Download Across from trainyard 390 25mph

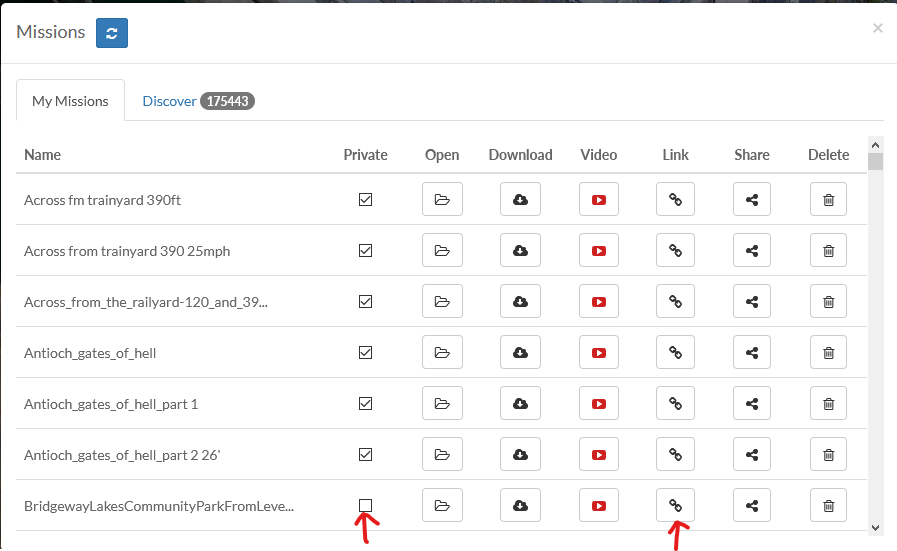[x=520, y=250]
